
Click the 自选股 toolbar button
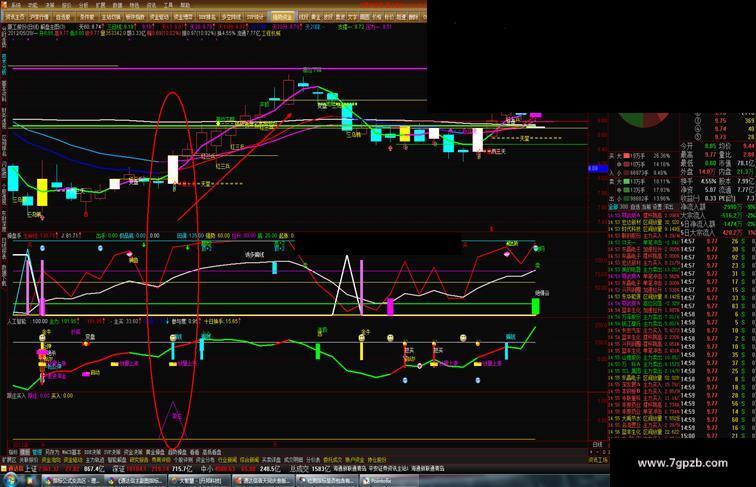pos(63,17)
